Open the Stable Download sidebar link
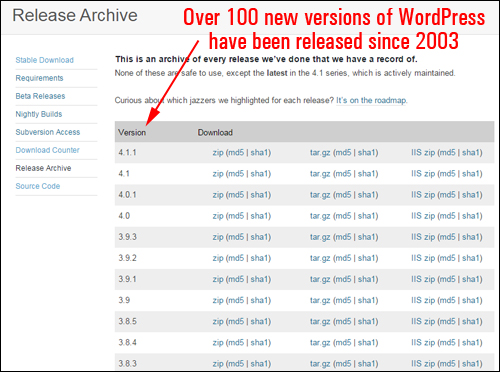This screenshot has height=372, width=500. coord(44,60)
